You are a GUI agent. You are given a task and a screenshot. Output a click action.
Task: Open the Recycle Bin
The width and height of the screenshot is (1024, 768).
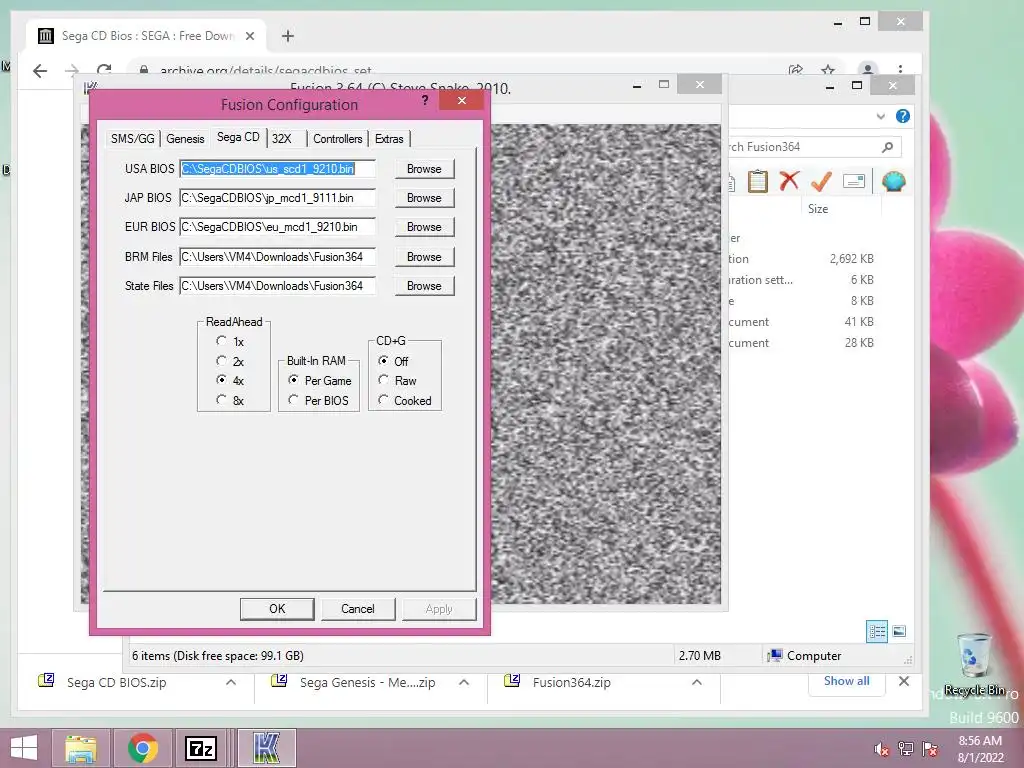coord(973,664)
